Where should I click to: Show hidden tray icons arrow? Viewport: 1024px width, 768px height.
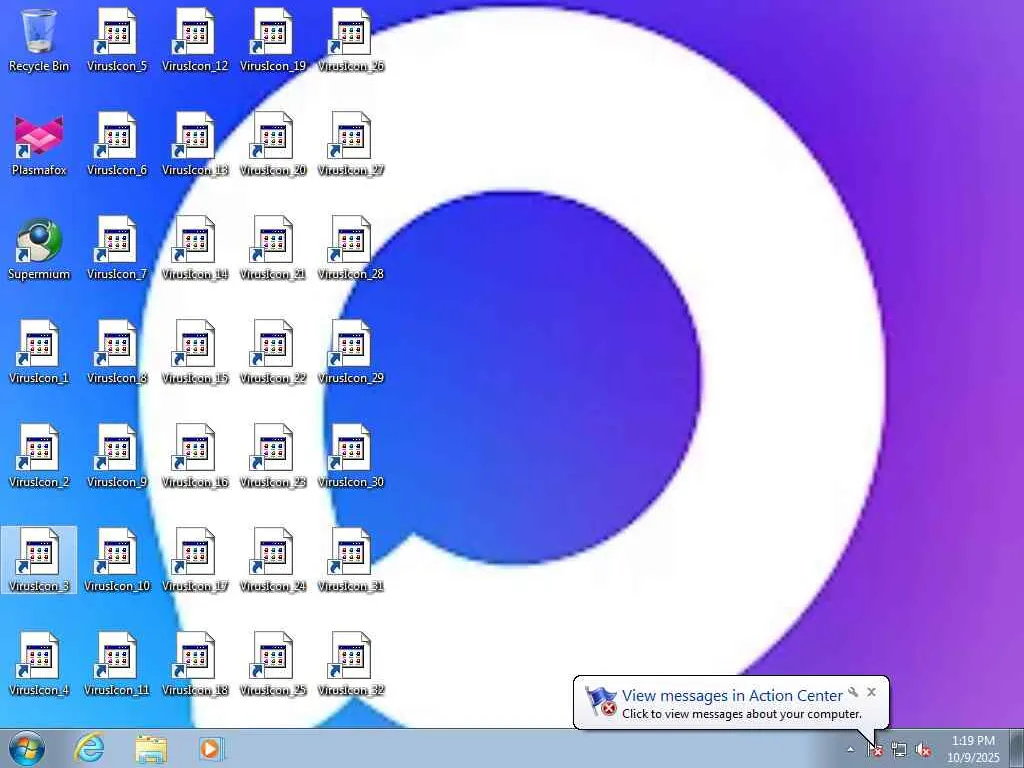850,749
